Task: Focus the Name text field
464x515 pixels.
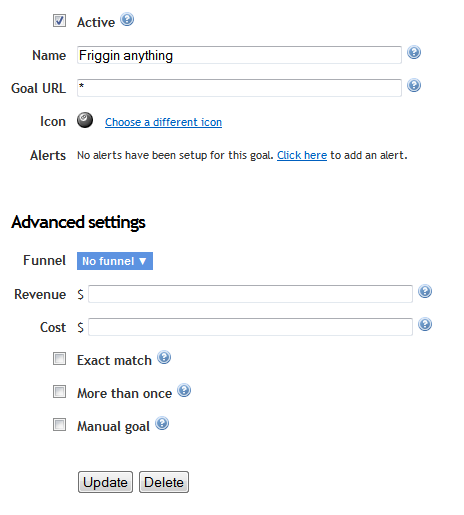Action: 239,55
